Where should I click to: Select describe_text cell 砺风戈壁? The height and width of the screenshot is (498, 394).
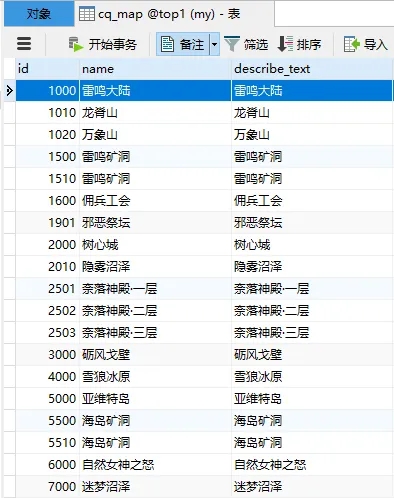(312, 355)
